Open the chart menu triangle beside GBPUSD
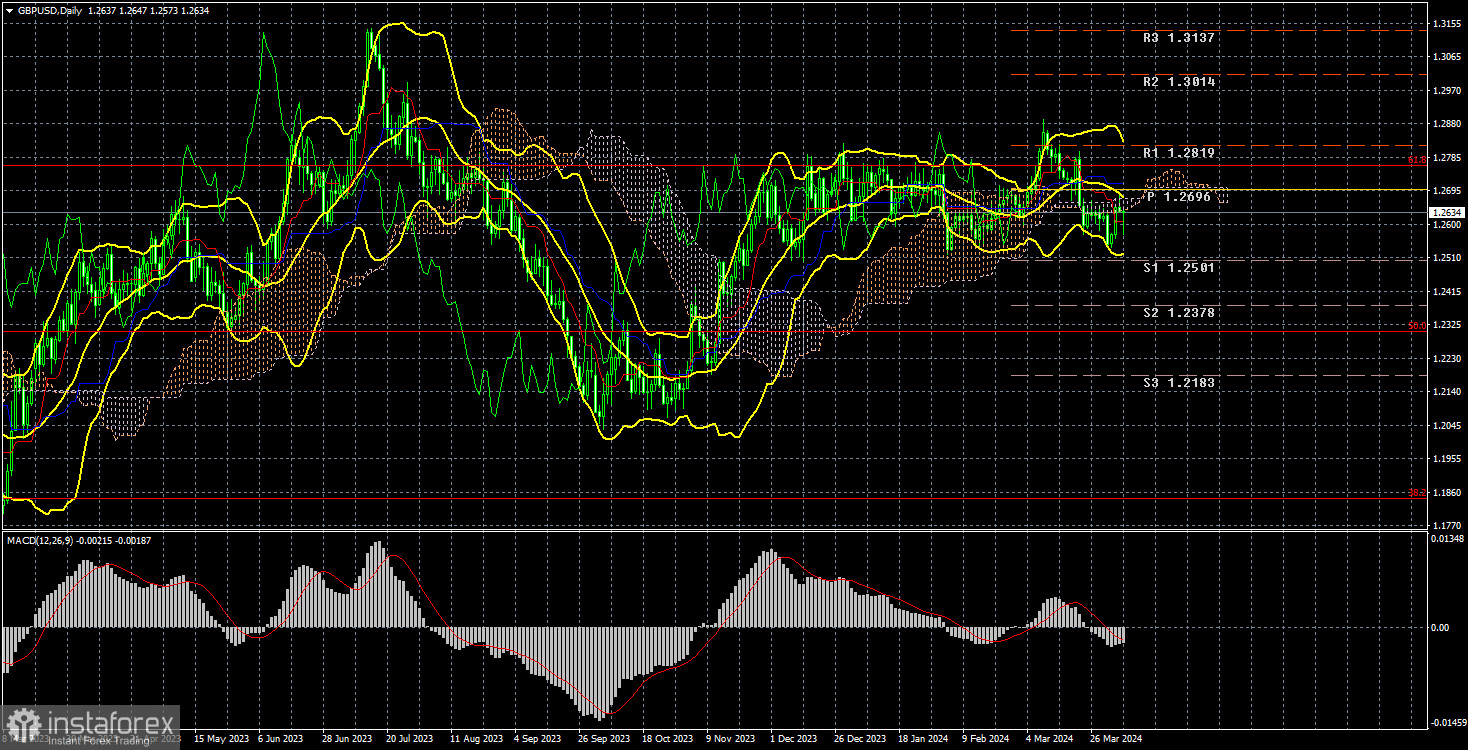Viewport: 1468px width, 750px height. click(x=7, y=10)
